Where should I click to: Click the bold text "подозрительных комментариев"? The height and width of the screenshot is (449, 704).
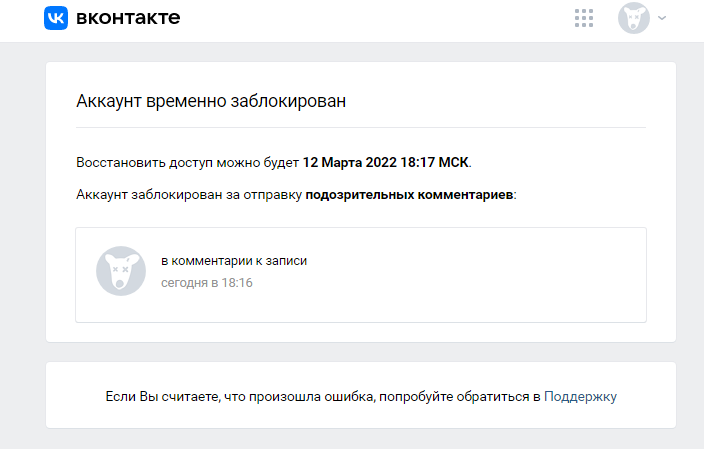click(409, 194)
